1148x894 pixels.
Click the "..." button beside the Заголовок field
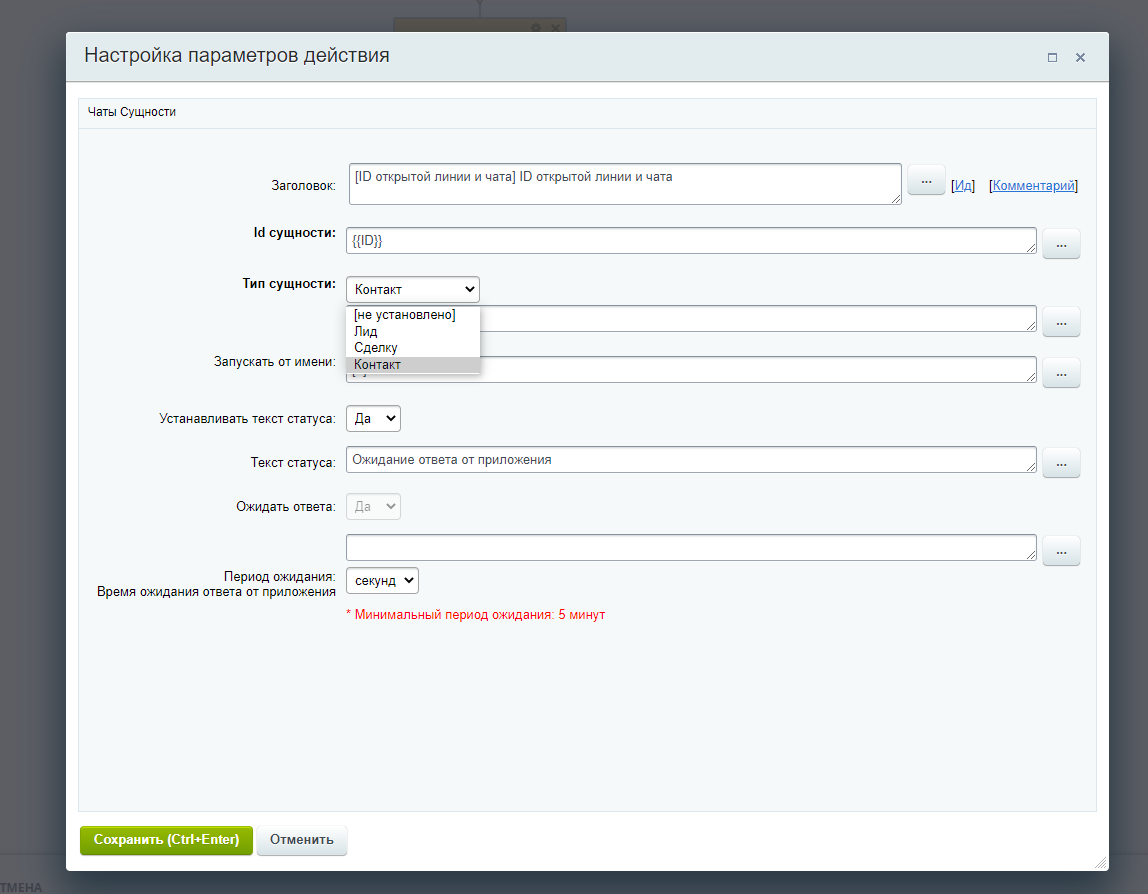(925, 181)
